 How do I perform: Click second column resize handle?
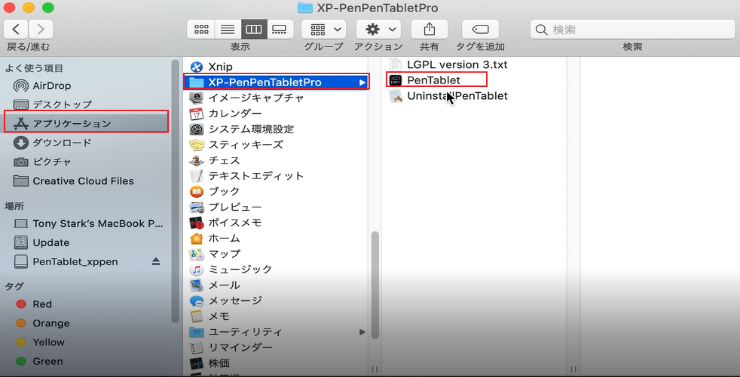pos(573,369)
